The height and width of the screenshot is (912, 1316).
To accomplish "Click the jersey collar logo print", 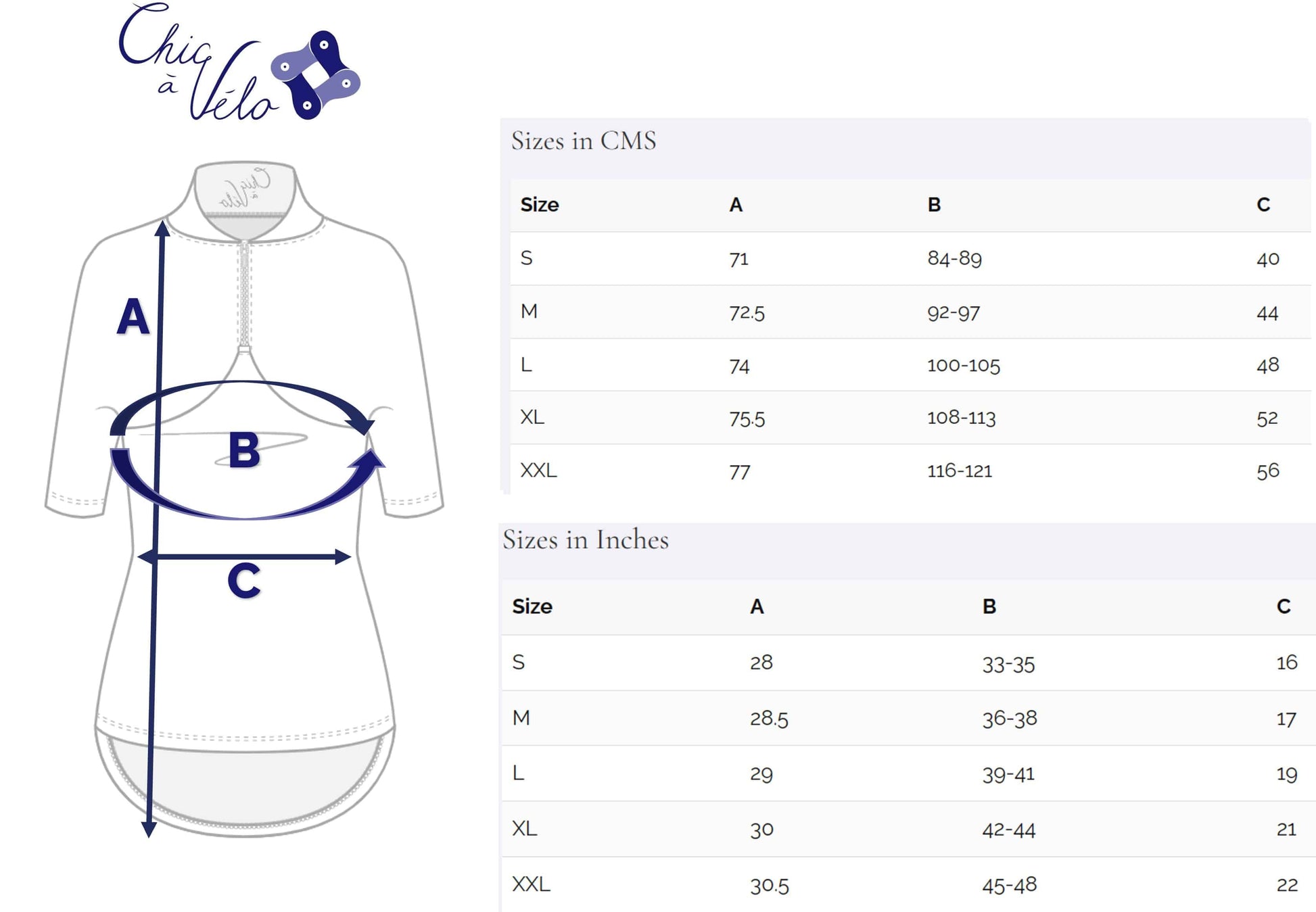I will [x=244, y=189].
